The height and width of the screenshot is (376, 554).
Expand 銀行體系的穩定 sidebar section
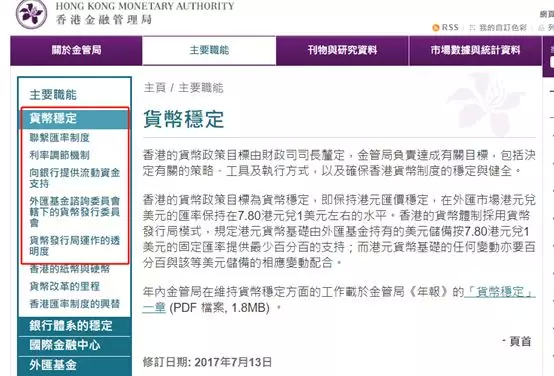click(75, 326)
